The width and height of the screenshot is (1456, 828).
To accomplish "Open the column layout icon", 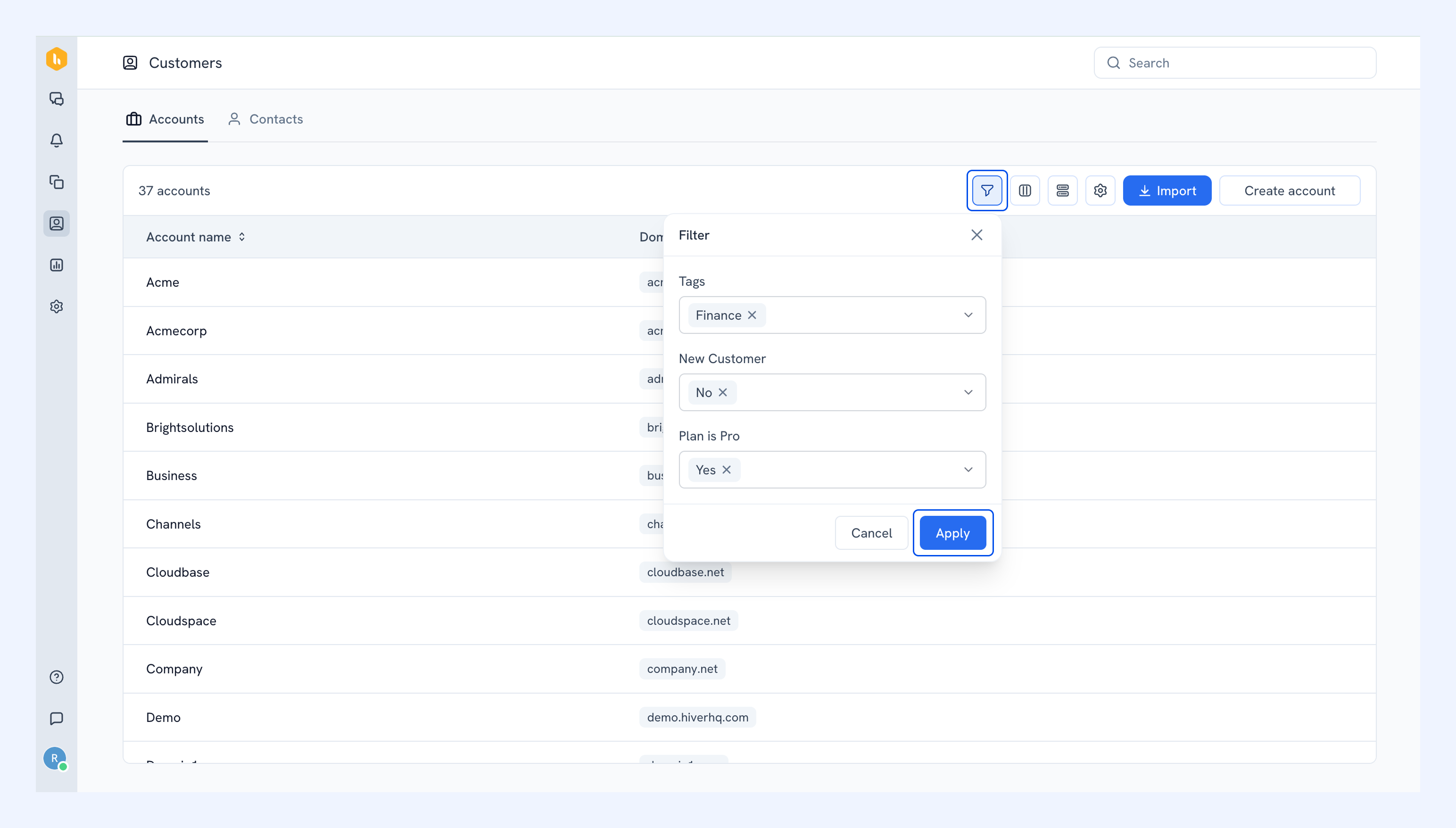I will coord(1025,190).
